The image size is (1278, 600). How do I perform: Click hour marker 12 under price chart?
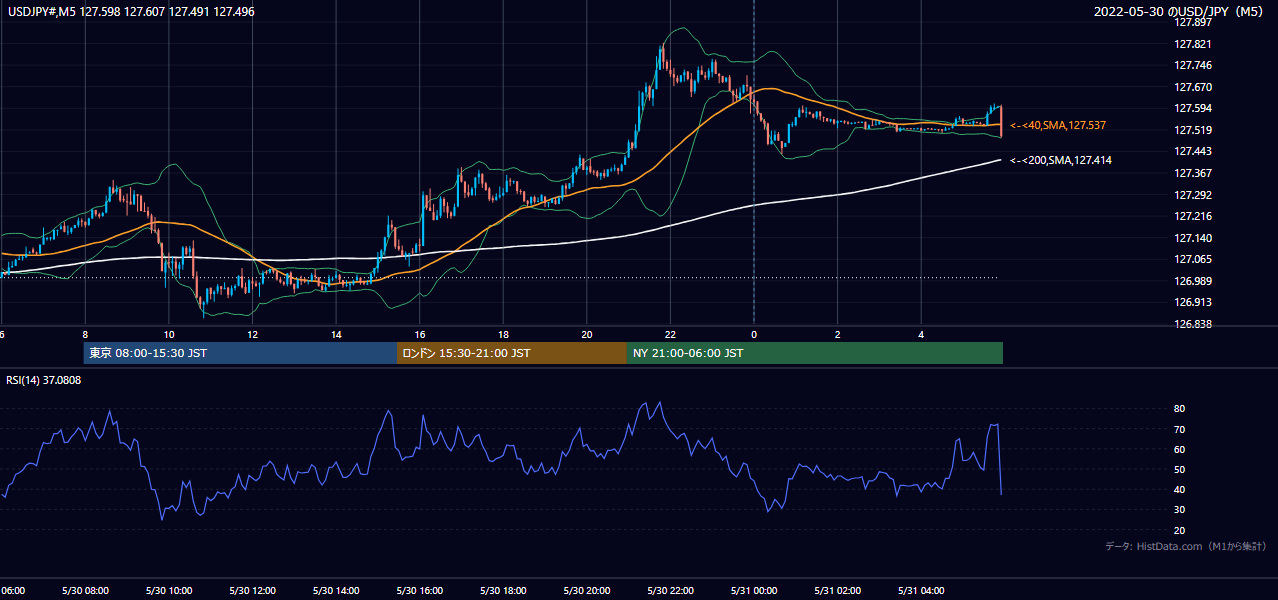(x=252, y=334)
